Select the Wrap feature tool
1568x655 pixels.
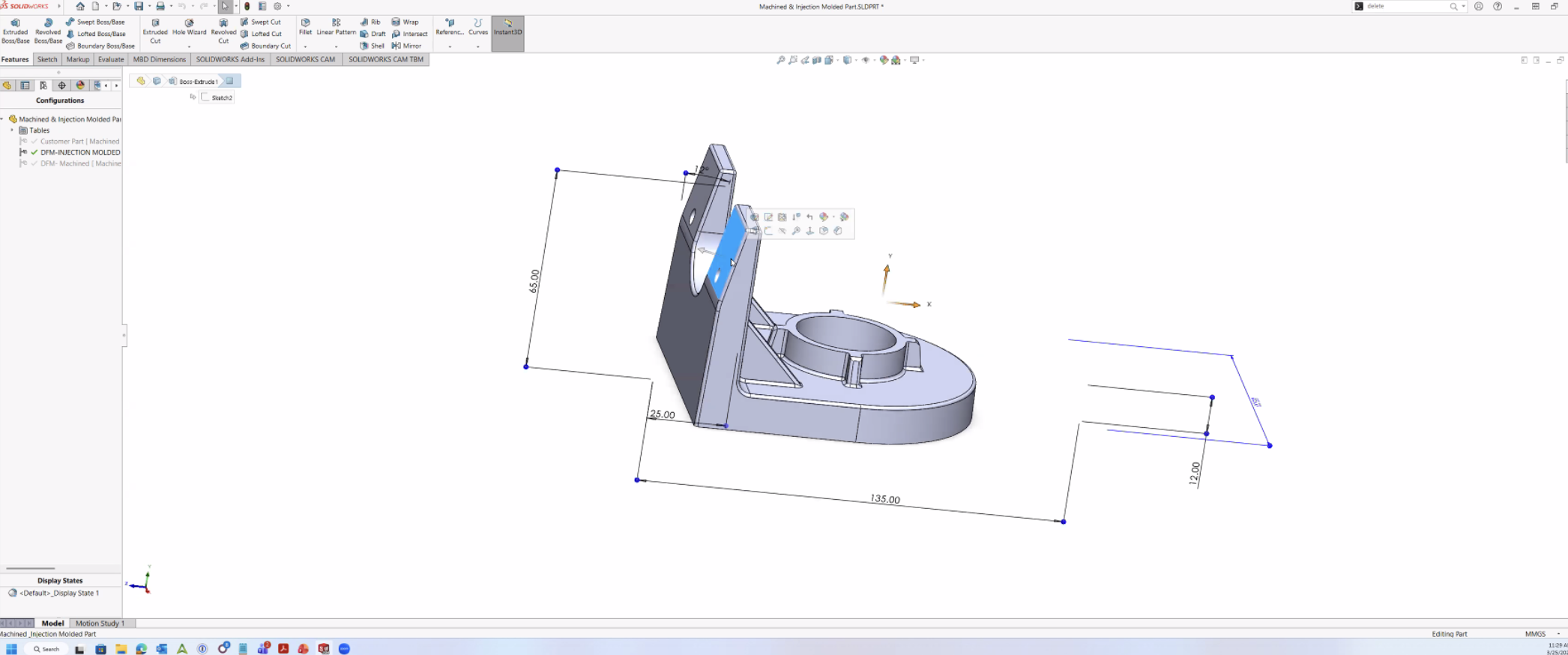(x=405, y=22)
